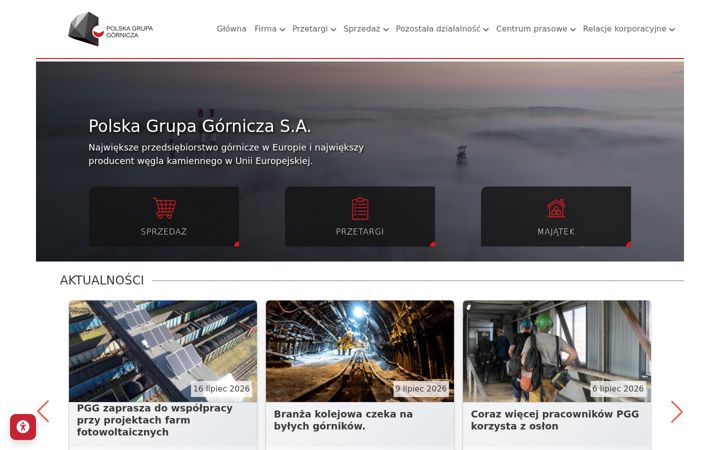The height and width of the screenshot is (450, 720).
Task: Open article Coraz więcej pracowników PGG
Action: (555, 420)
